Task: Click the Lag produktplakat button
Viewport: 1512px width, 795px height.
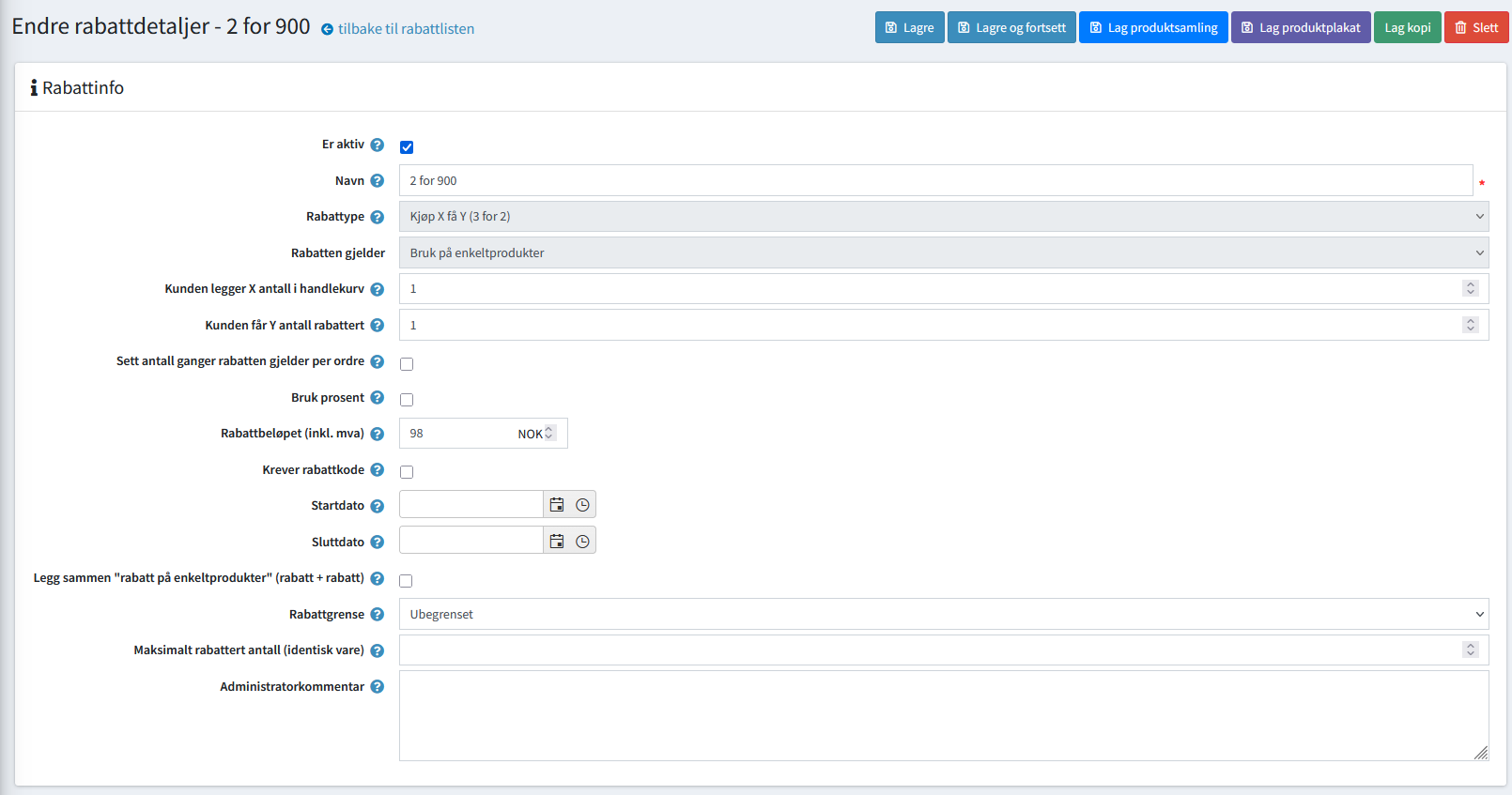Action: (x=1300, y=27)
